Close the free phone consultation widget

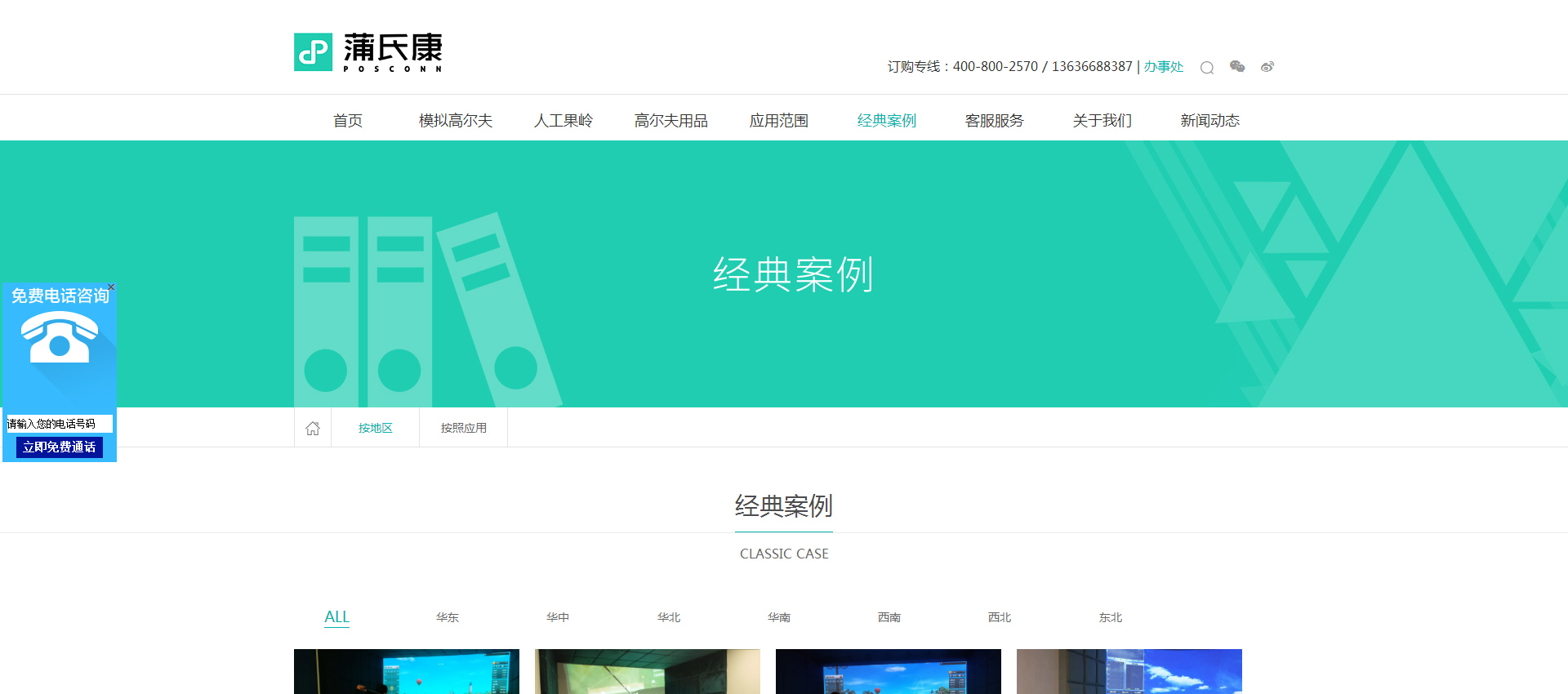[x=111, y=287]
